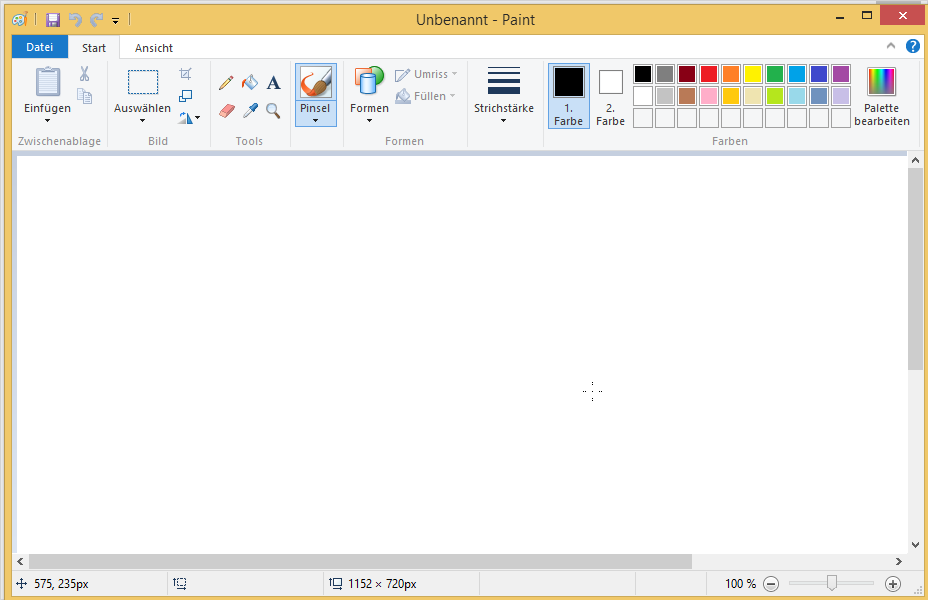Select the Eraser tool

227,110
